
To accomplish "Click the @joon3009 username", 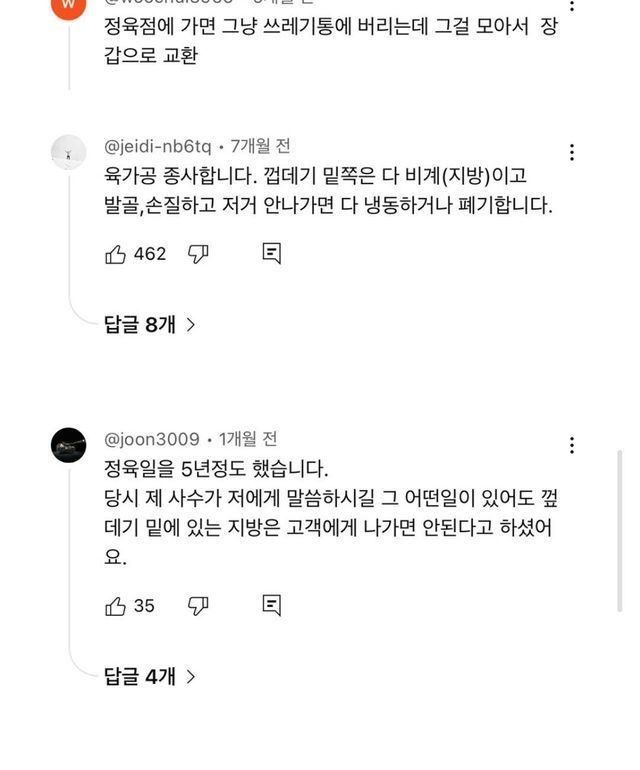I will (152, 439).
